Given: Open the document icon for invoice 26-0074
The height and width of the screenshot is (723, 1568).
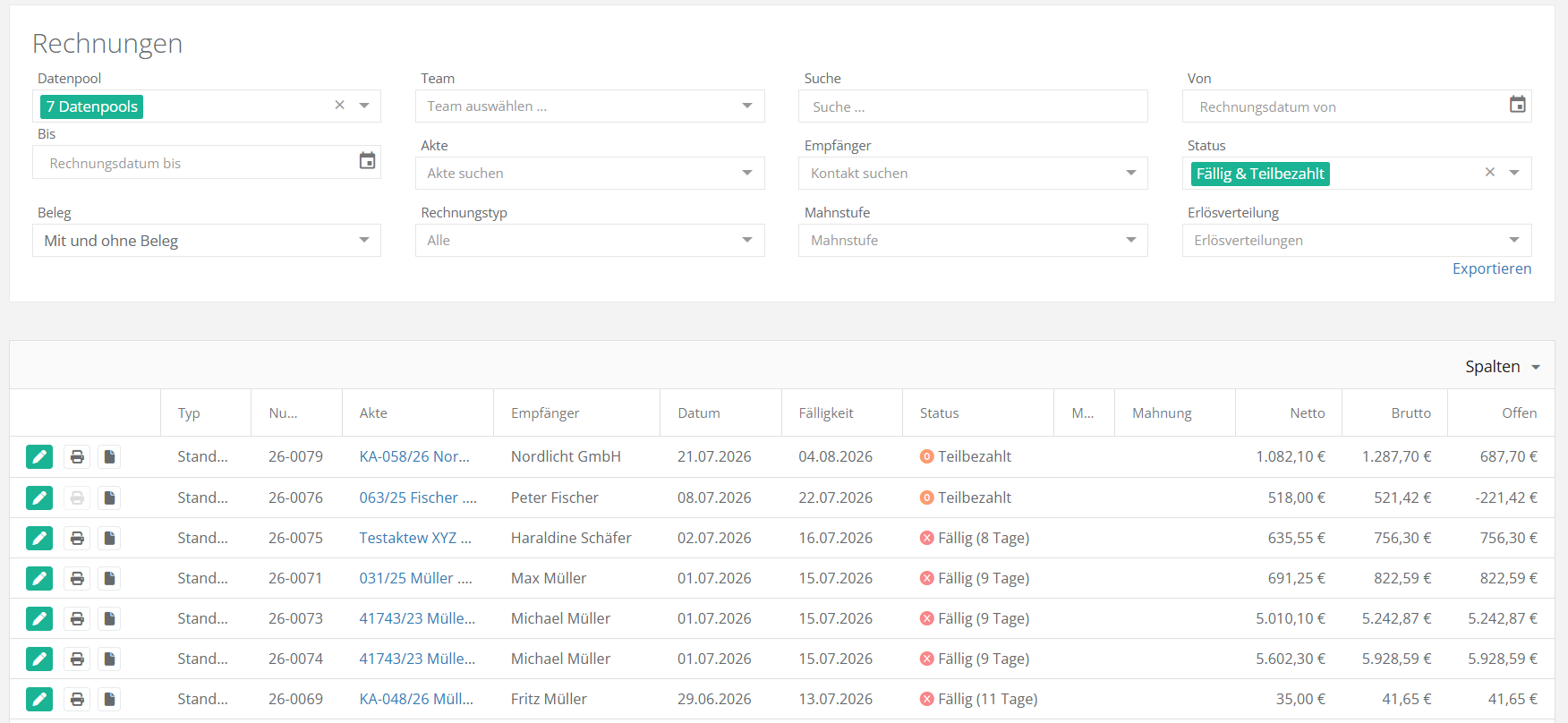Looking at the screenshot, I should 109,659.
